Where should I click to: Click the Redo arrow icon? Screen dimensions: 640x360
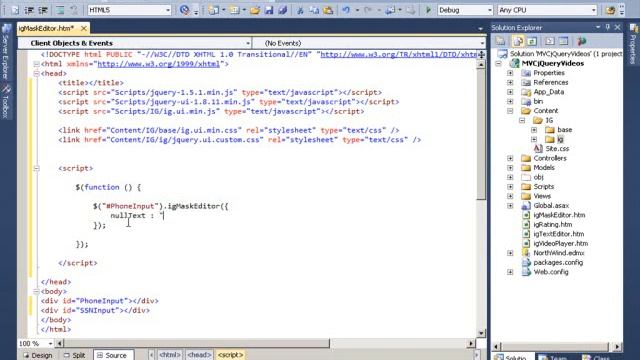click(368, 10)
